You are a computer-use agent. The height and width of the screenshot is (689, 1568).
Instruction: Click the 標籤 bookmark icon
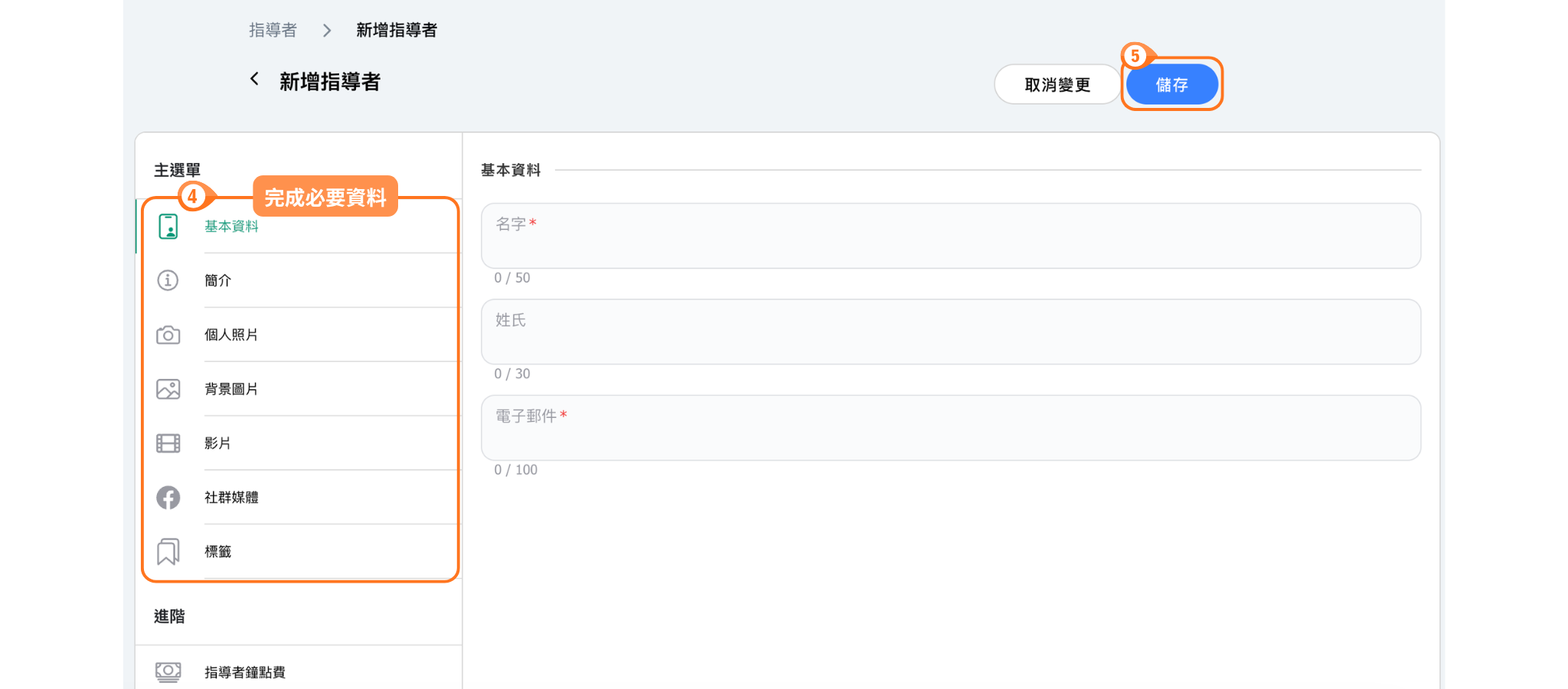coord(168,551)
